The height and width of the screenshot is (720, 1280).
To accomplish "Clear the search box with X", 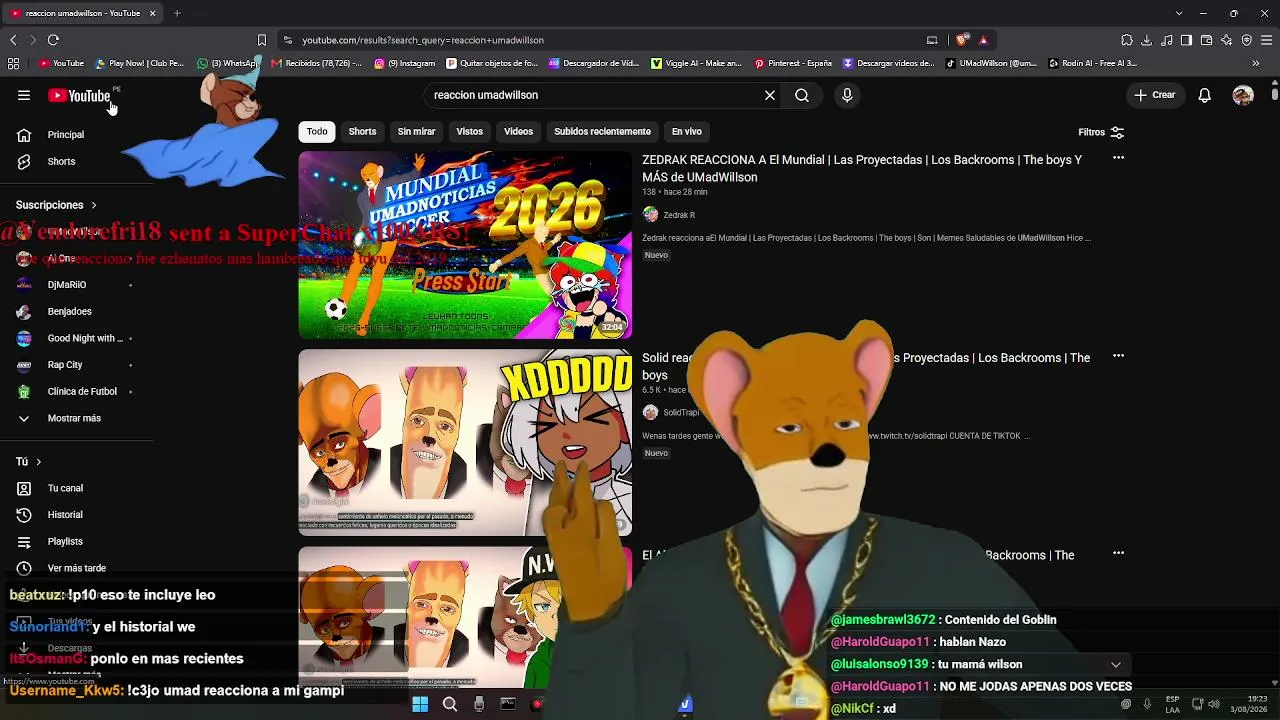I will pos(770,95).
